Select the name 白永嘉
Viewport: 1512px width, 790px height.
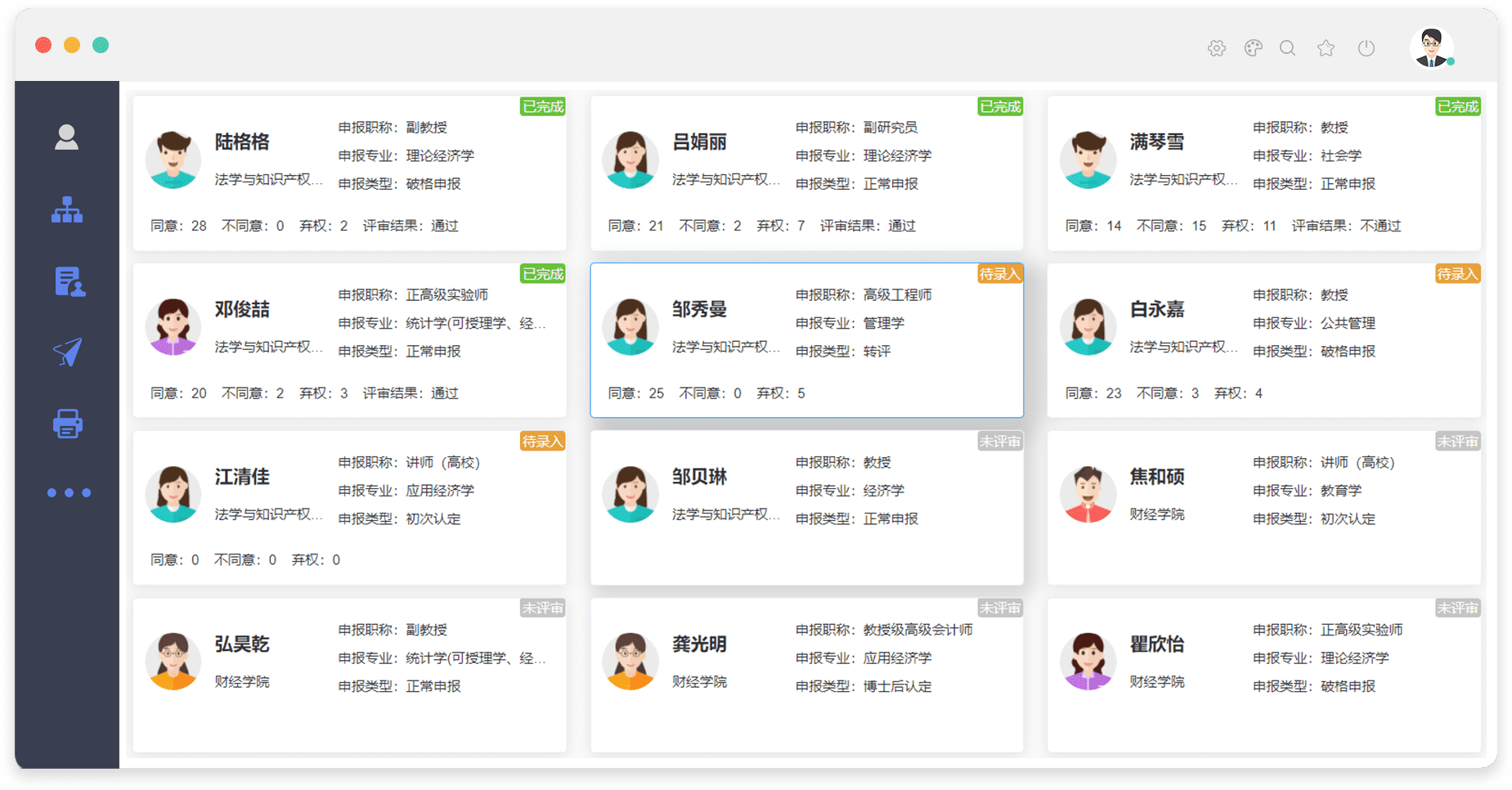point(1157,309)
